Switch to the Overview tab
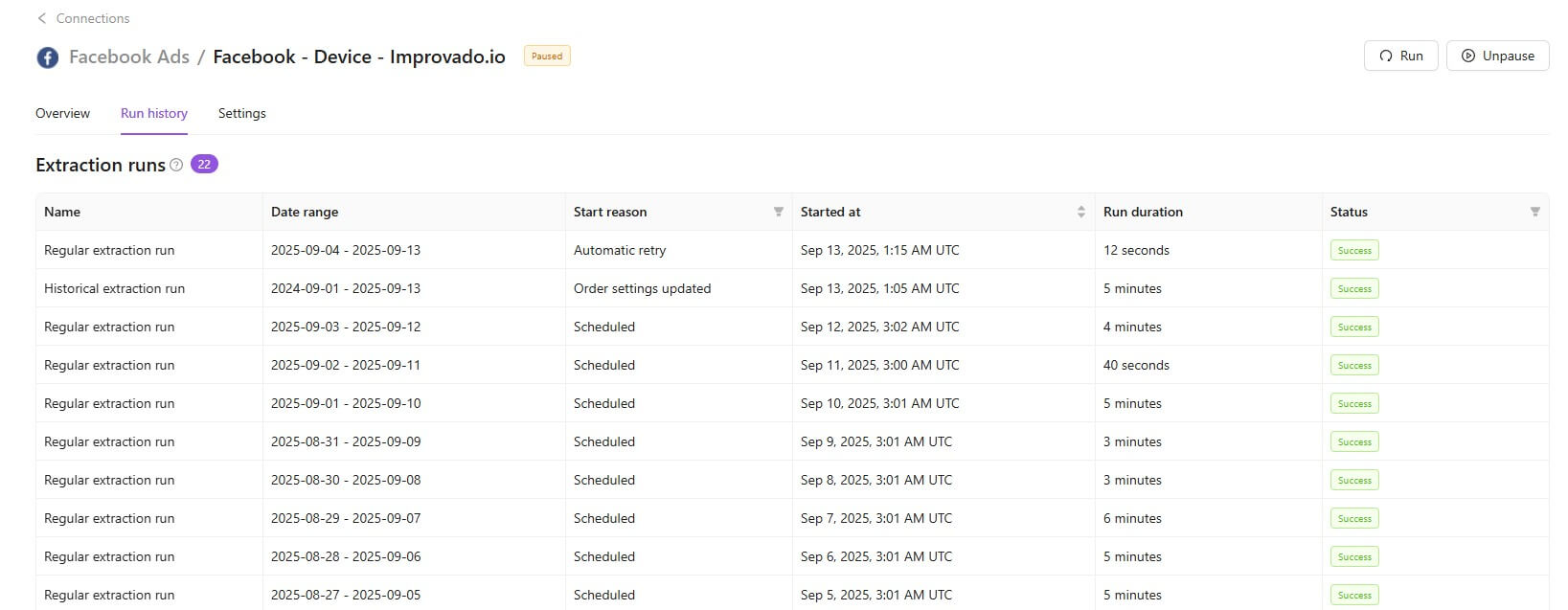 tap(62, 113)
